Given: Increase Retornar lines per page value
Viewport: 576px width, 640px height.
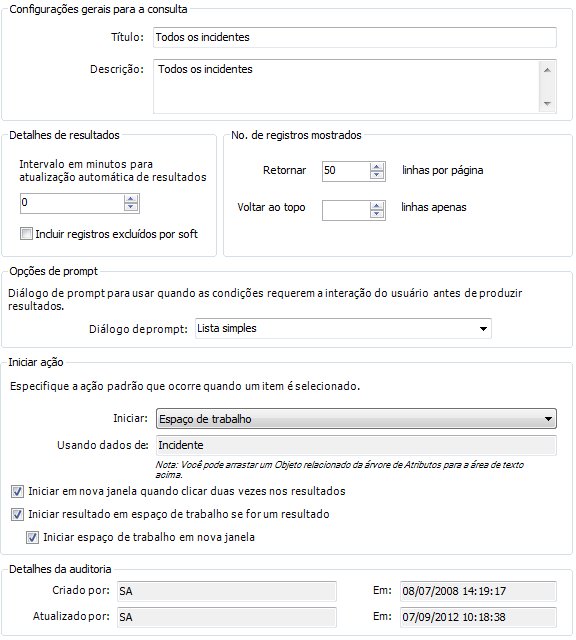Looking at the screenshot, I should (377, 167).
